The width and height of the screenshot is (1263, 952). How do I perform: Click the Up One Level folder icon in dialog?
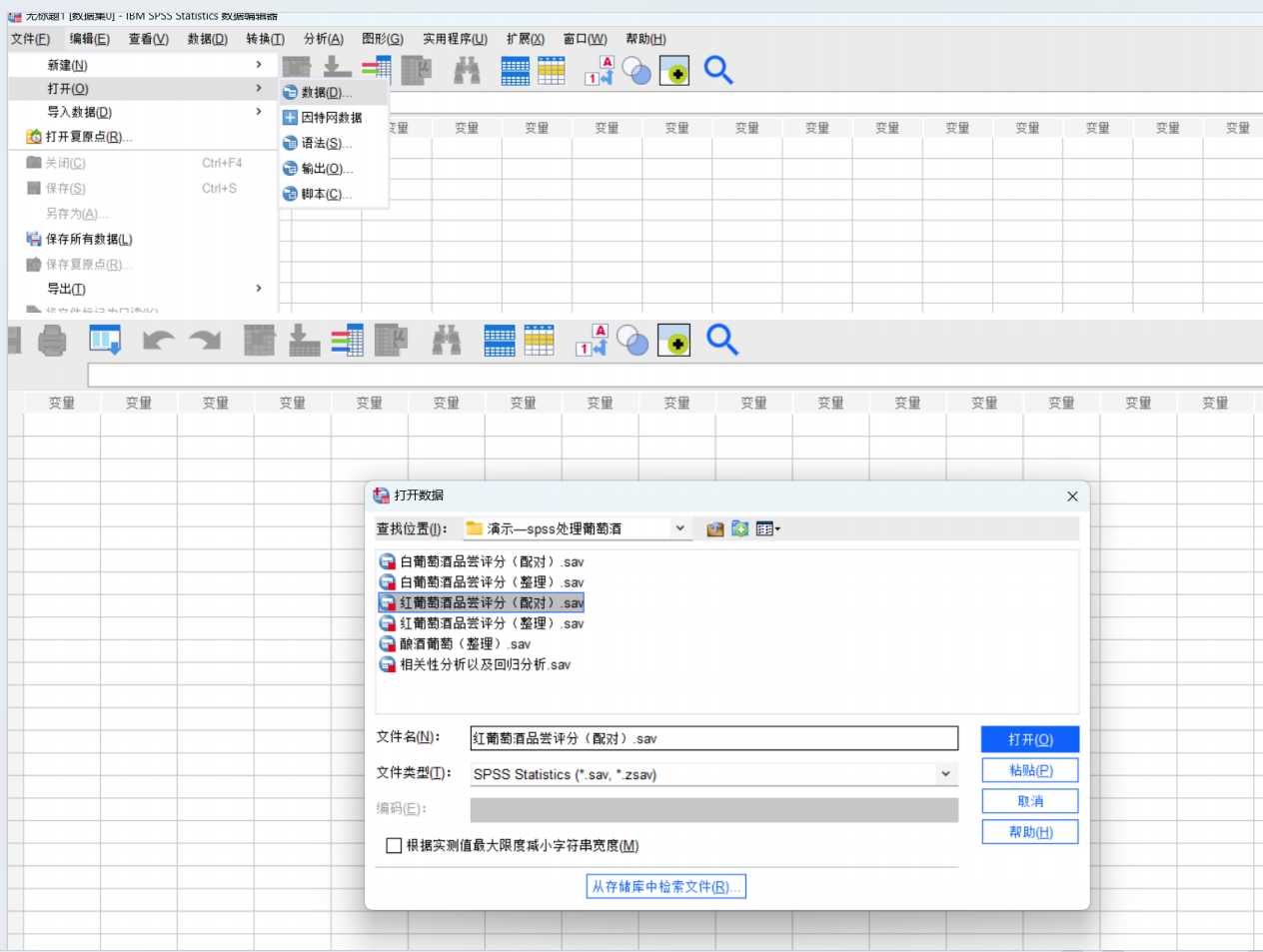pyautogui.click(x=715, y=528)
